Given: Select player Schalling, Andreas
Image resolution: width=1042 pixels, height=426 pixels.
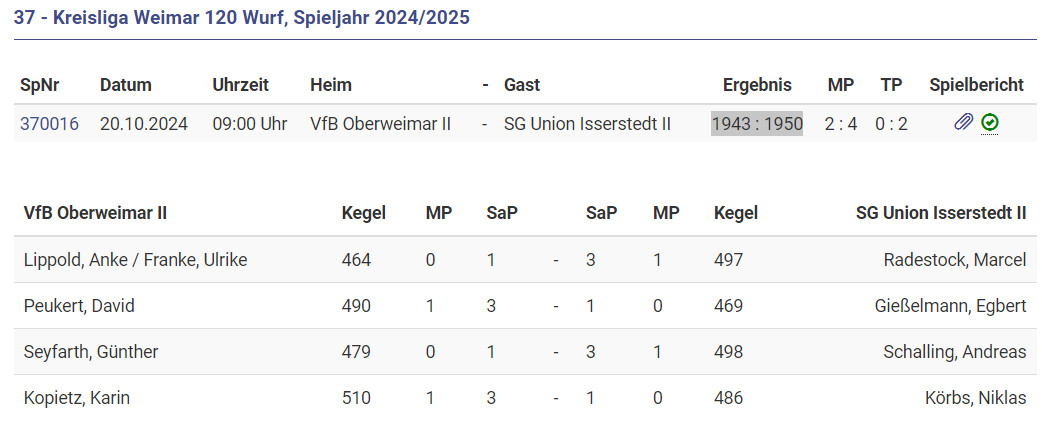Looking at the screenshot, I should point(955,352).
